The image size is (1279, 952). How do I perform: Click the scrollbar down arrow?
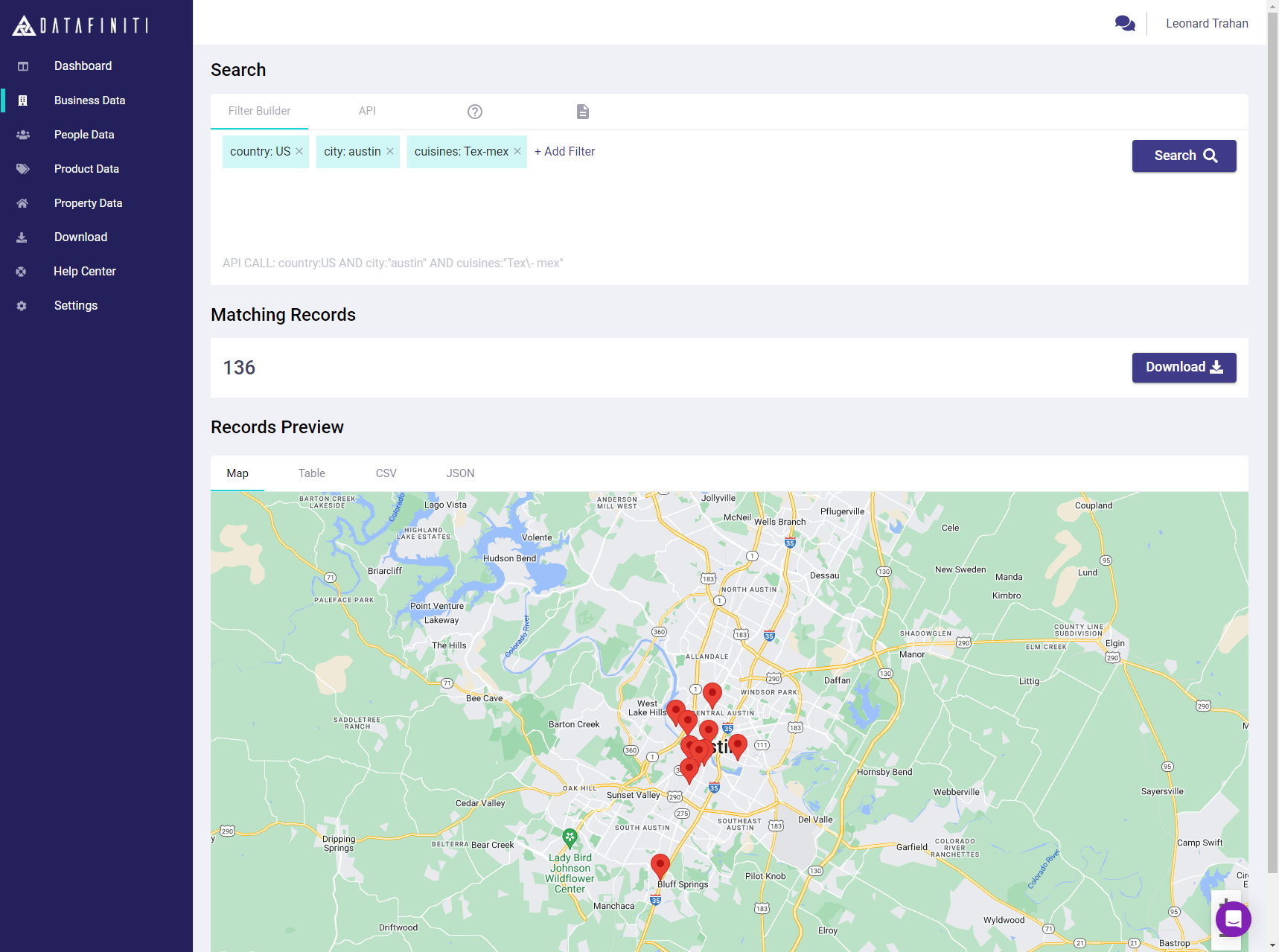1273,946
